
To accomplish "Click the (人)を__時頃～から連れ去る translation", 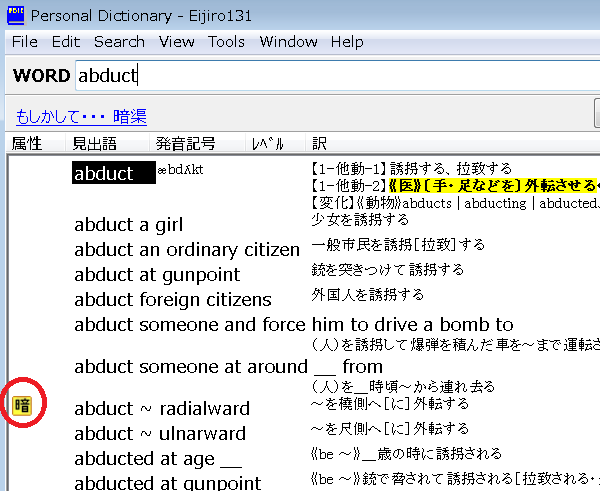I will click(403, 387).
